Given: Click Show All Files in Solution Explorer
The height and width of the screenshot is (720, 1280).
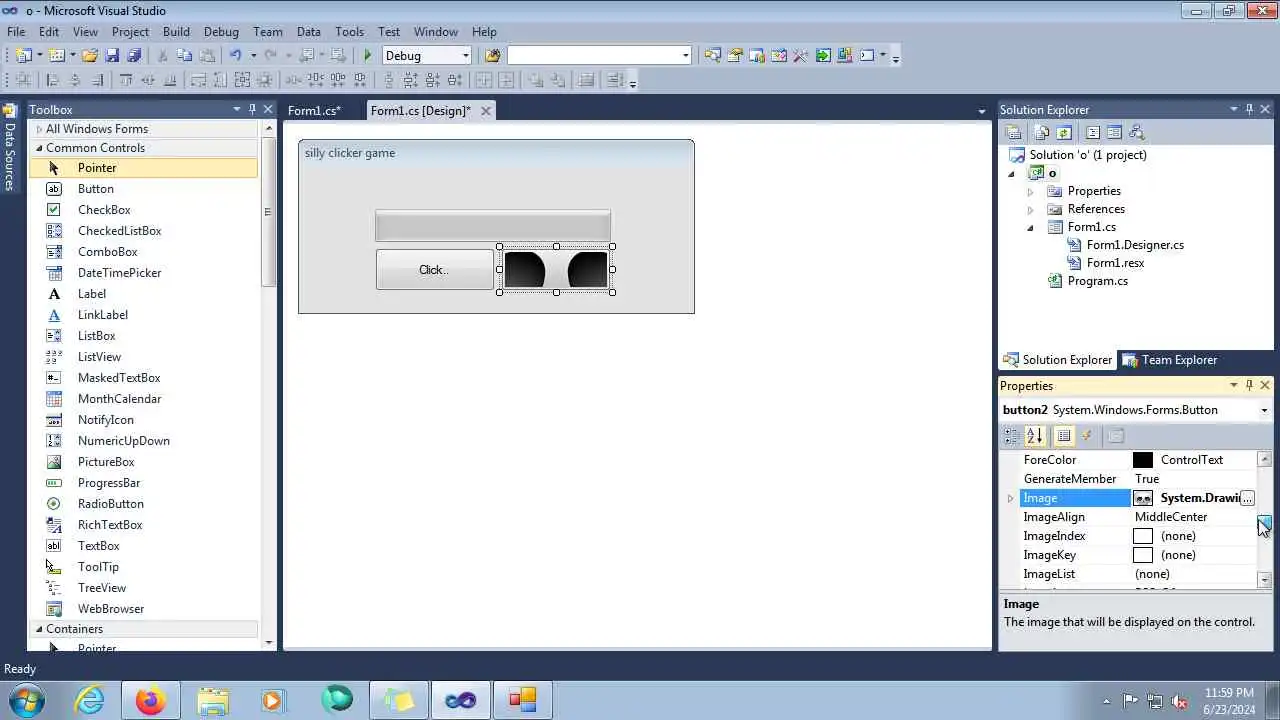Looking at the screenshot, I should coord(1042,132).
